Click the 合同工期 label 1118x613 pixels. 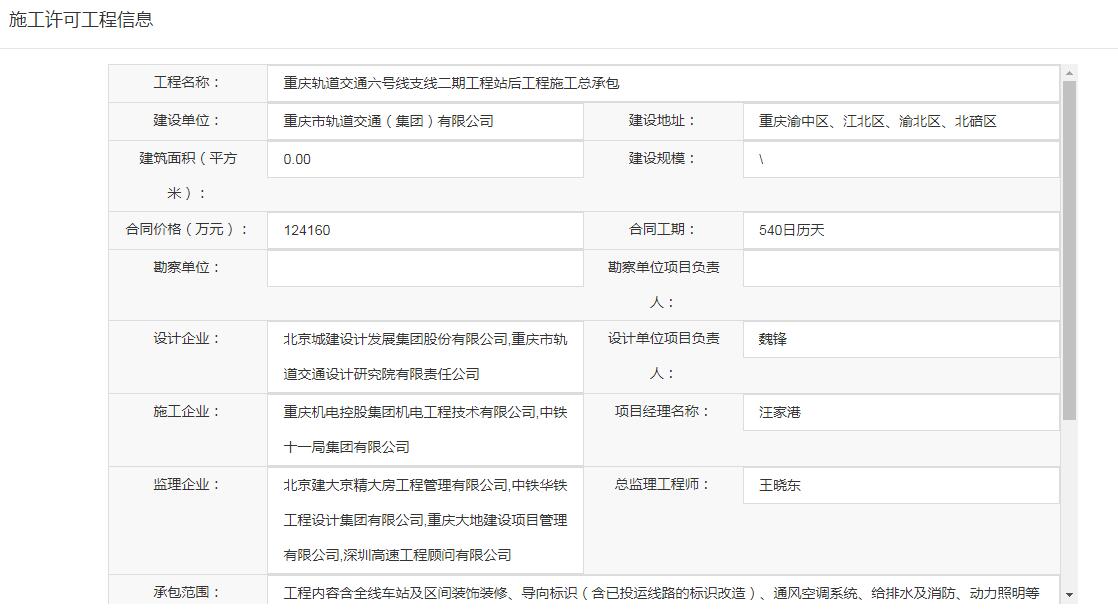coord(662,230)
